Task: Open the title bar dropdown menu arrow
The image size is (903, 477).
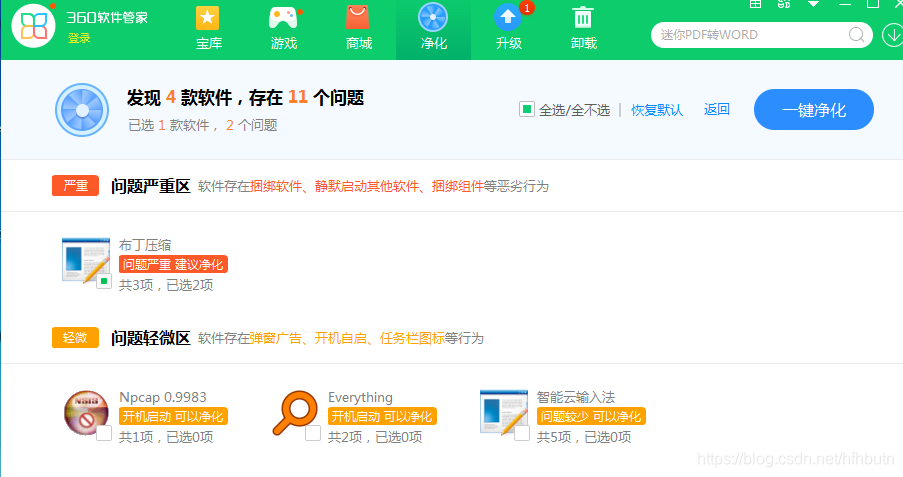Action: 813,4
